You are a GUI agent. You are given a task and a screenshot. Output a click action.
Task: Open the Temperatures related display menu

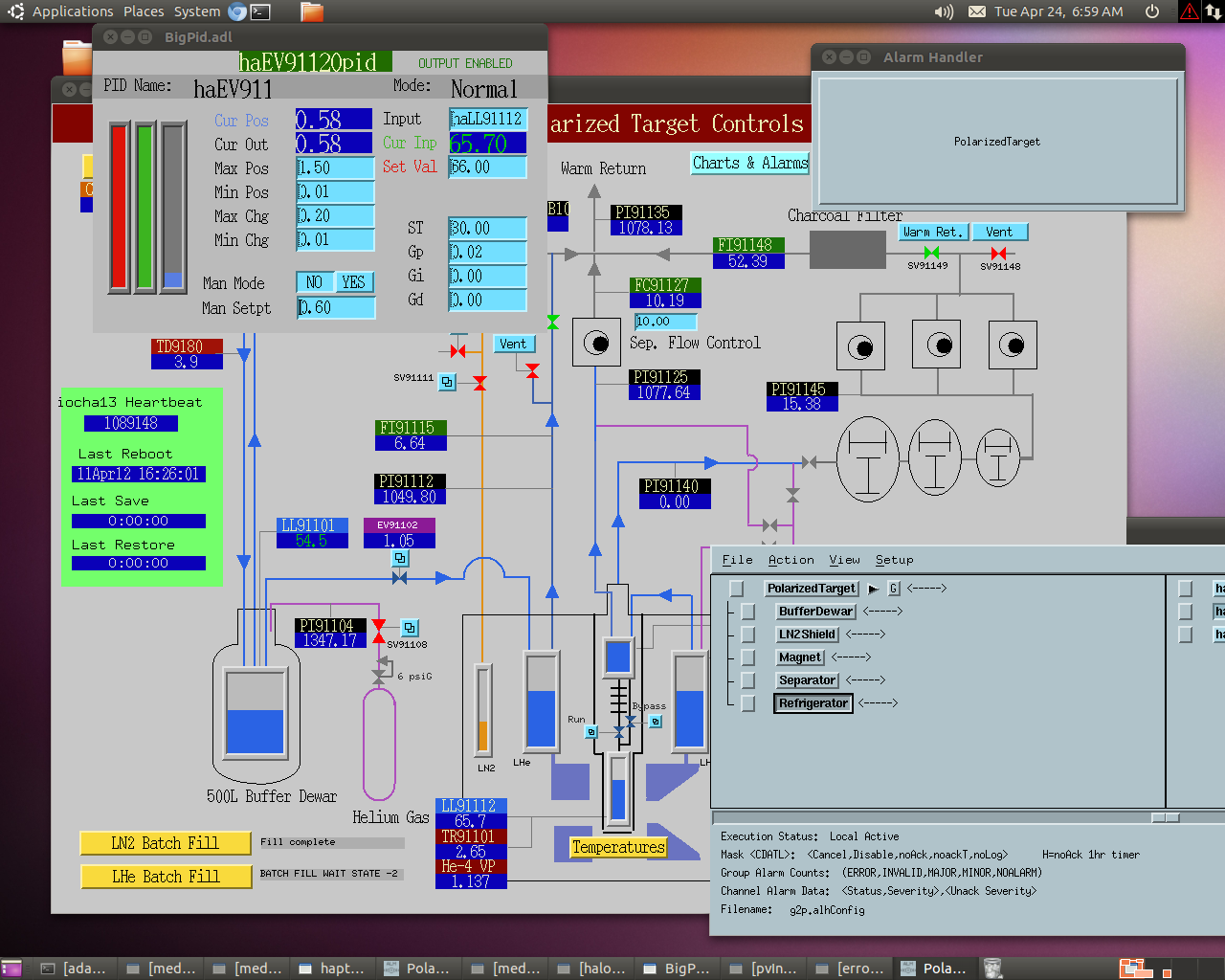pos(618,847)
